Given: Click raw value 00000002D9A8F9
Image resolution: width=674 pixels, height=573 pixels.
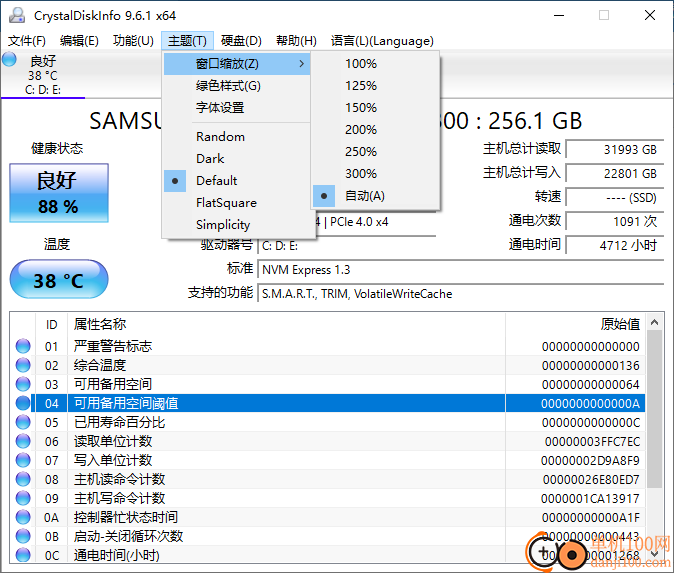Looking at the screenshot, I should pyautogui.click(x=590, y=460).
